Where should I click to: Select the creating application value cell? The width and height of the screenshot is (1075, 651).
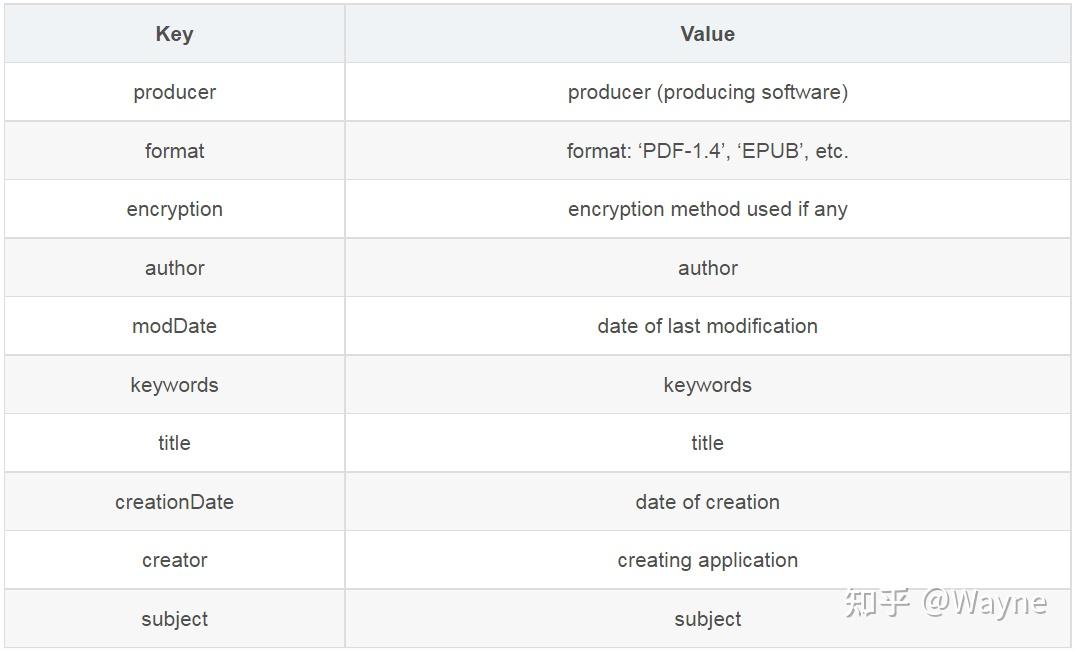tap(707, 560)
